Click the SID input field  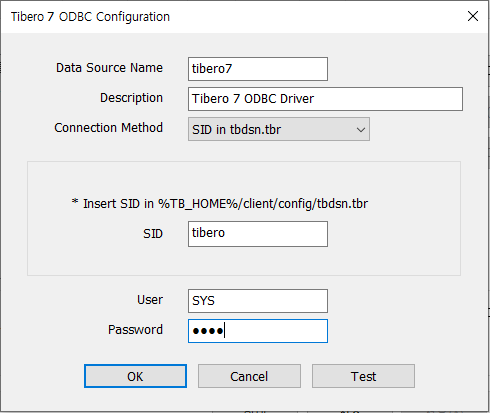[258, 234]
